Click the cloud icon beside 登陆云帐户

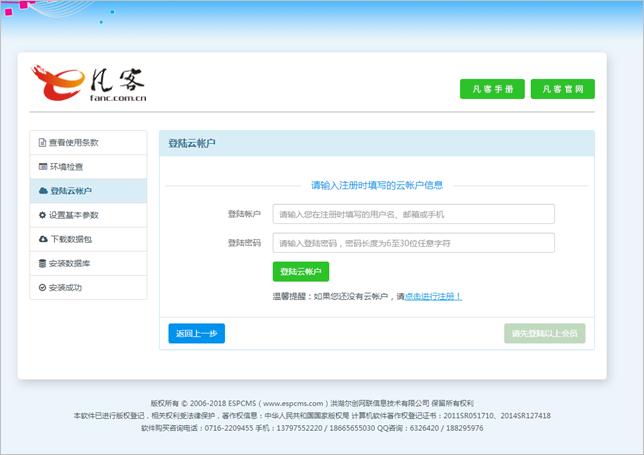[42, 191]
